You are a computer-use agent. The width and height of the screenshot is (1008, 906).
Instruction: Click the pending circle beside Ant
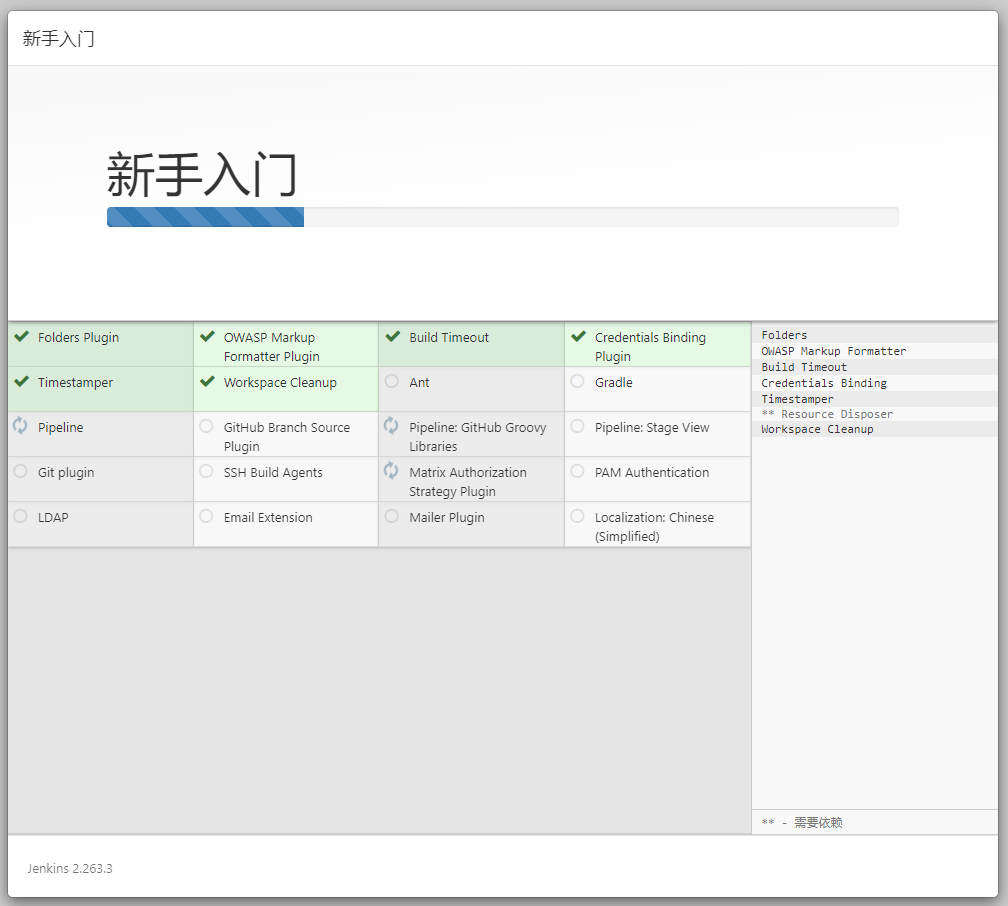pyautogui.click(x=392, y=381)
